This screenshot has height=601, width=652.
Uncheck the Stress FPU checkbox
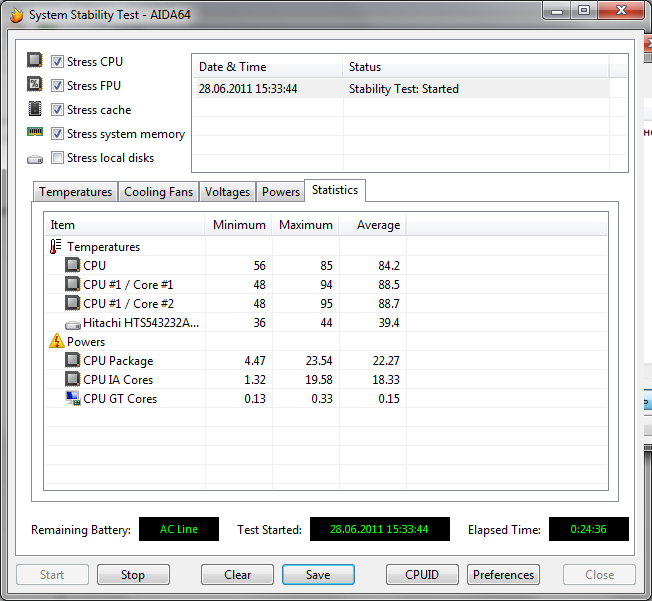57,86
